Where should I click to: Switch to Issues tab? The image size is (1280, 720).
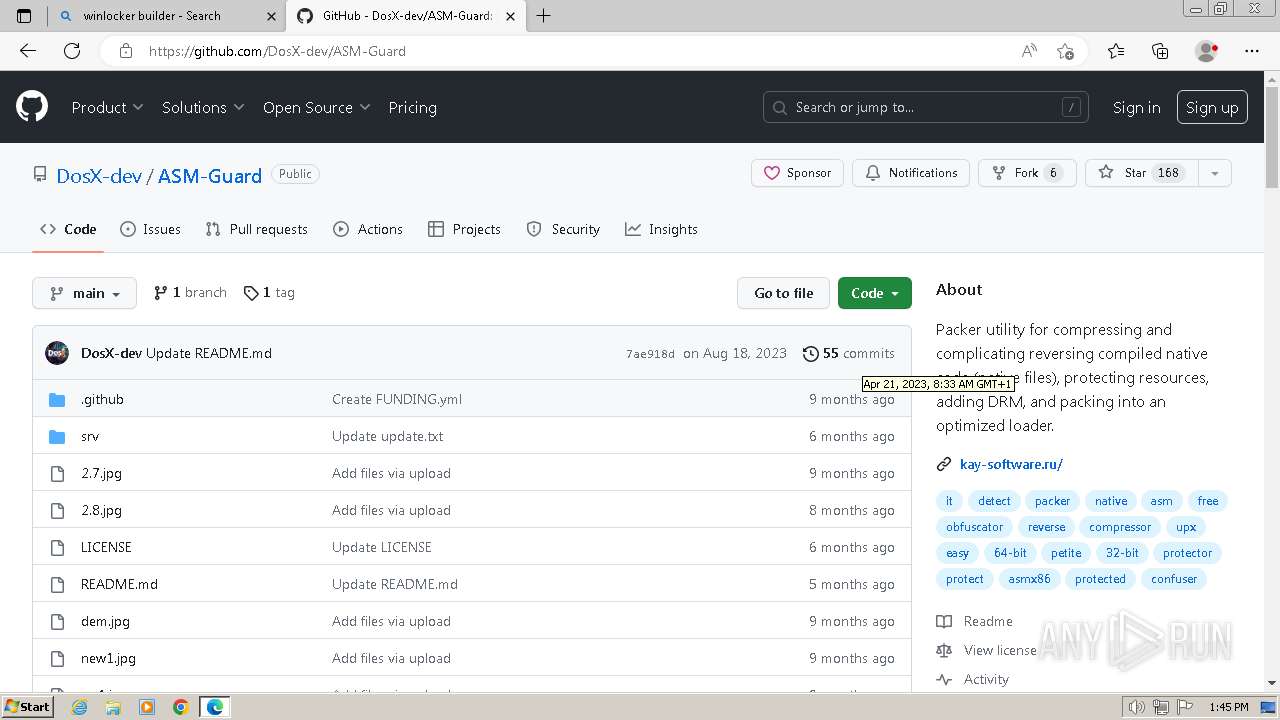click(x=151, y=229)
